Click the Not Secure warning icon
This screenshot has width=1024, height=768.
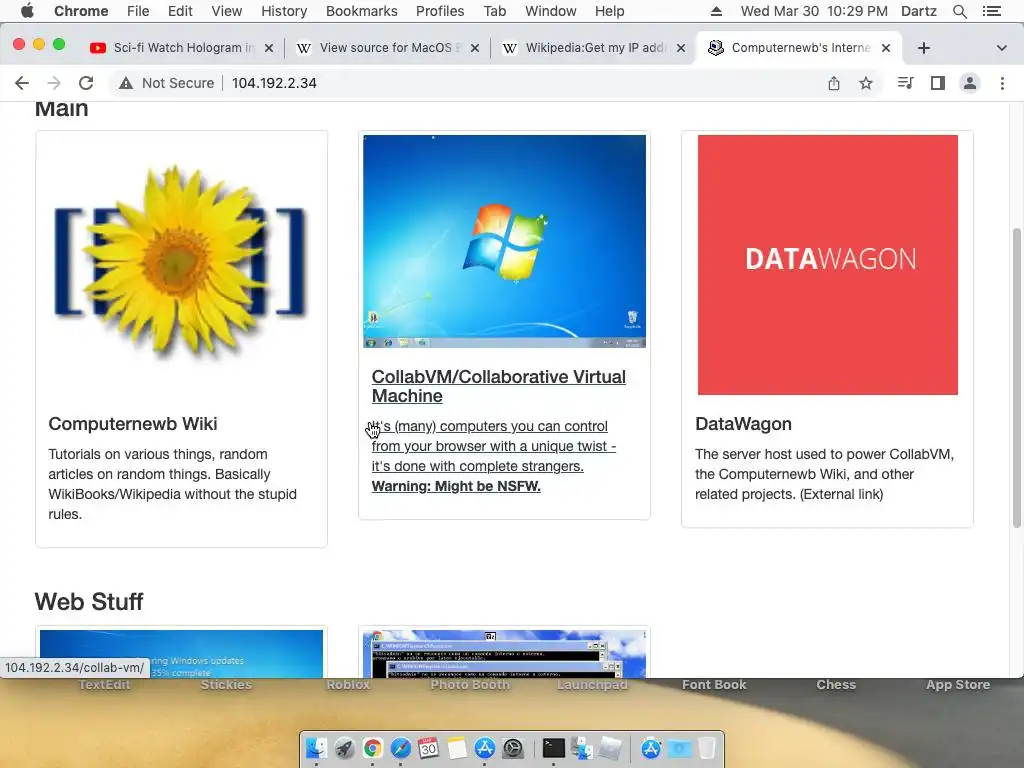coord(125,83)
